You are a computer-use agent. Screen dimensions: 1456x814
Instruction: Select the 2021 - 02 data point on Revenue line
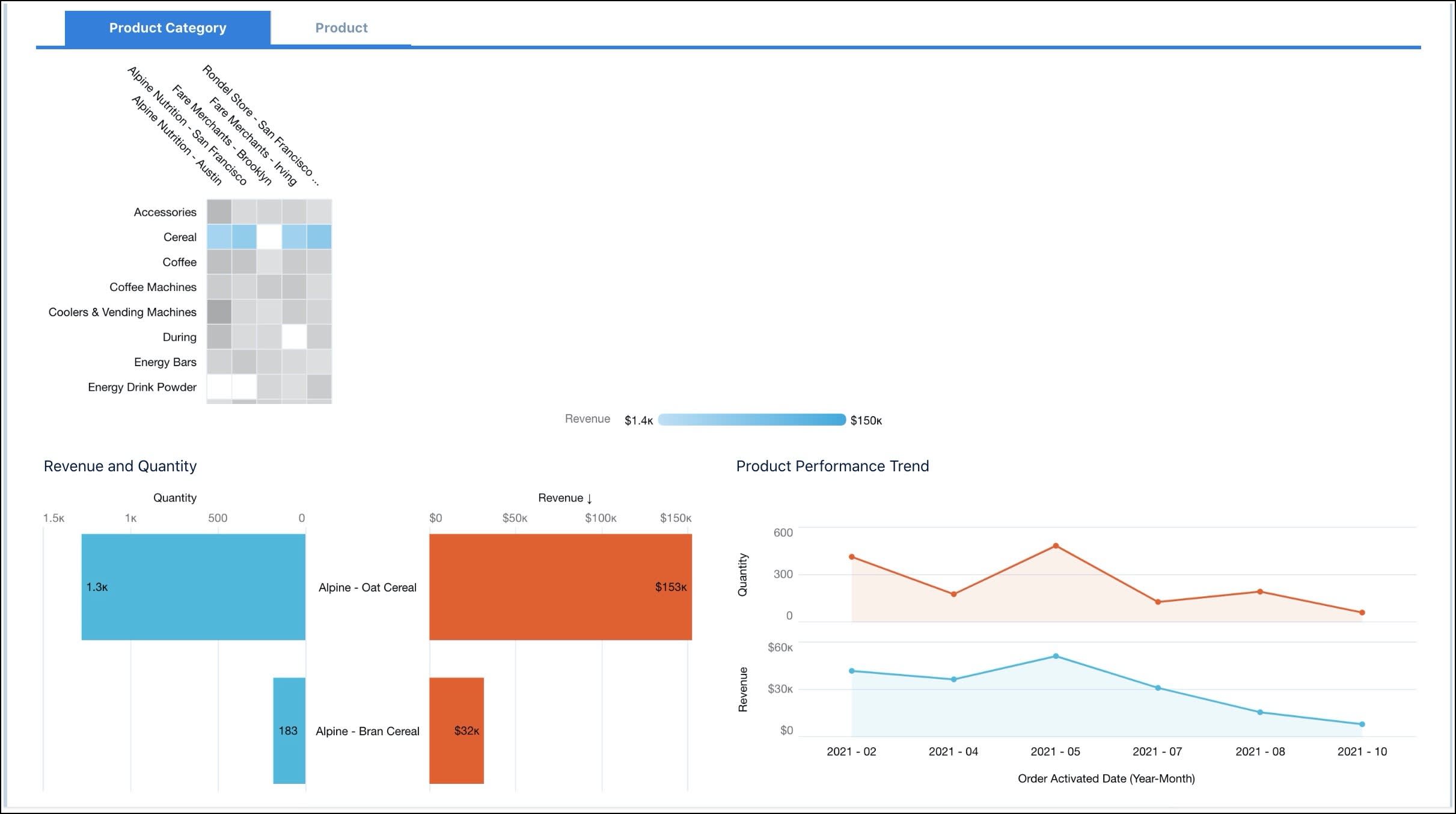pyautogui.click(x=852, y=670)
